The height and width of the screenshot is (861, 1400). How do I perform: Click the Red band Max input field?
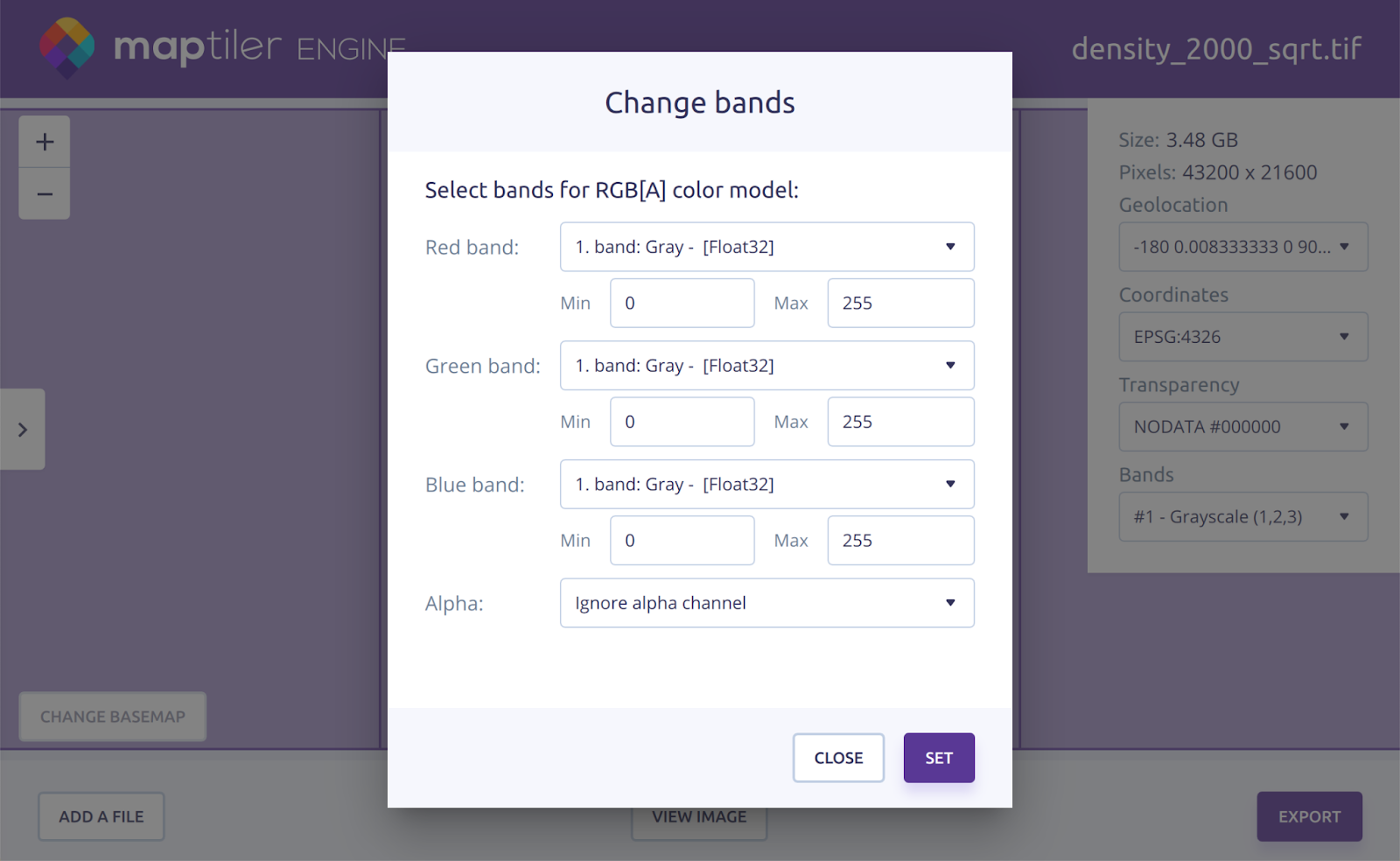900,304
